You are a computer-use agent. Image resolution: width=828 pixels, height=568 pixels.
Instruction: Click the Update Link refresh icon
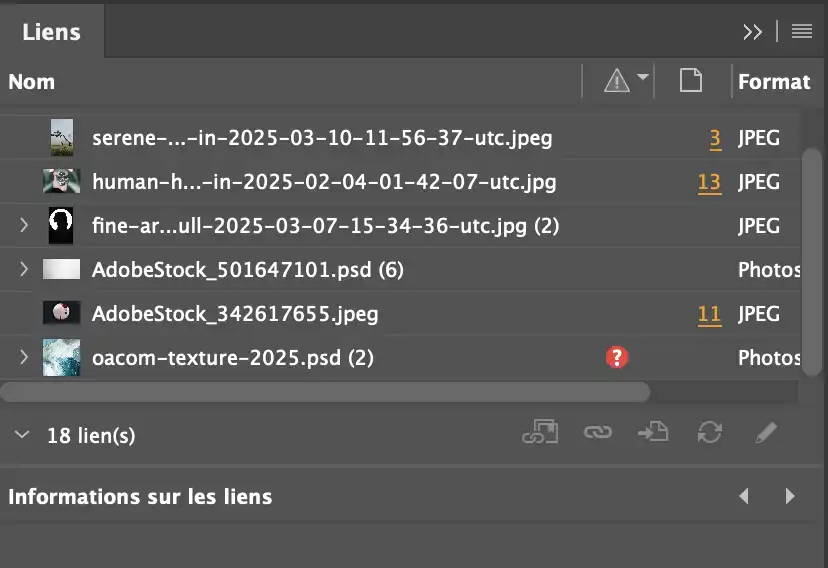pyautogui.click(x=709, y=433)
